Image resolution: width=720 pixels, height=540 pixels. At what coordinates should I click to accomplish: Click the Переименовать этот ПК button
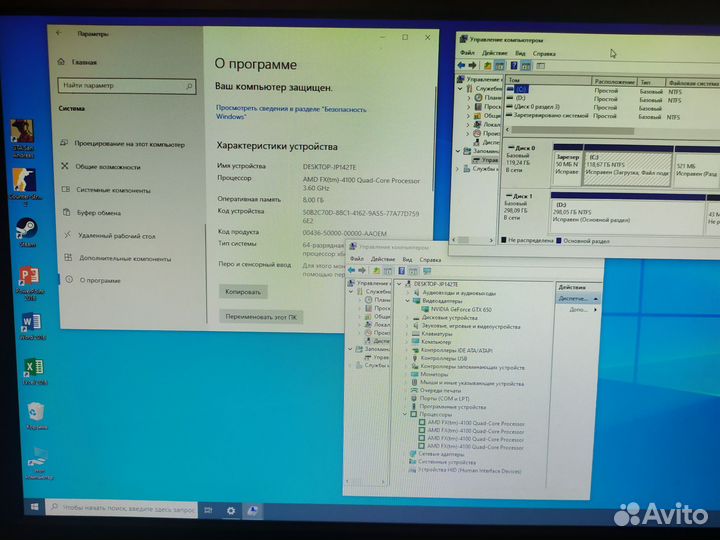(x=261, y=317)
